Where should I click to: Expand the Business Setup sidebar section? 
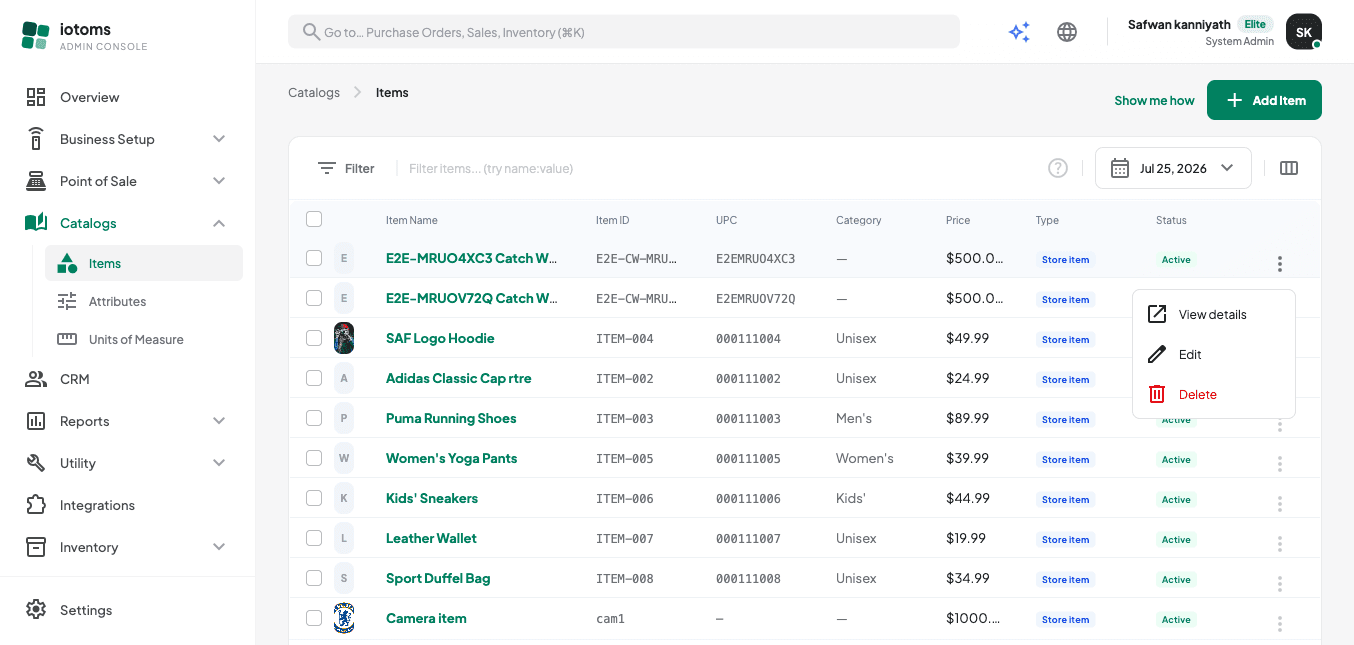click(x=127, y=139)
